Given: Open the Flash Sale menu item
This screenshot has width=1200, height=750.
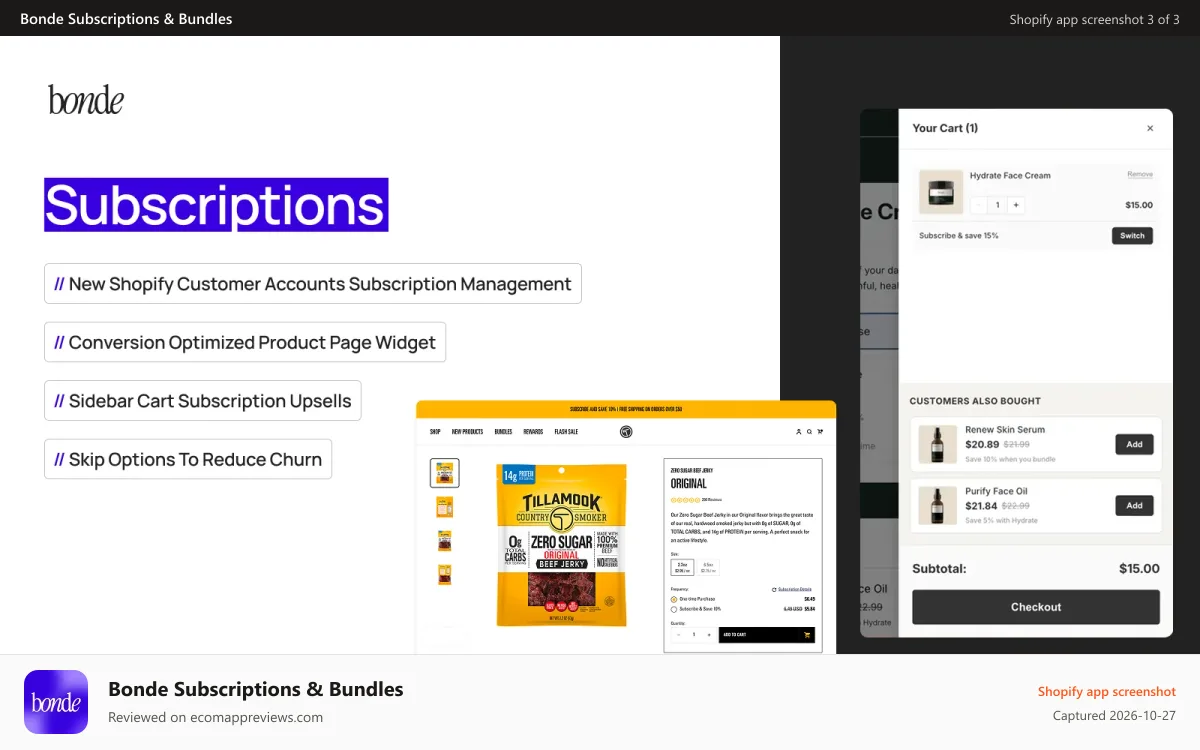Looking at the screenshot, I should [566, 432].
